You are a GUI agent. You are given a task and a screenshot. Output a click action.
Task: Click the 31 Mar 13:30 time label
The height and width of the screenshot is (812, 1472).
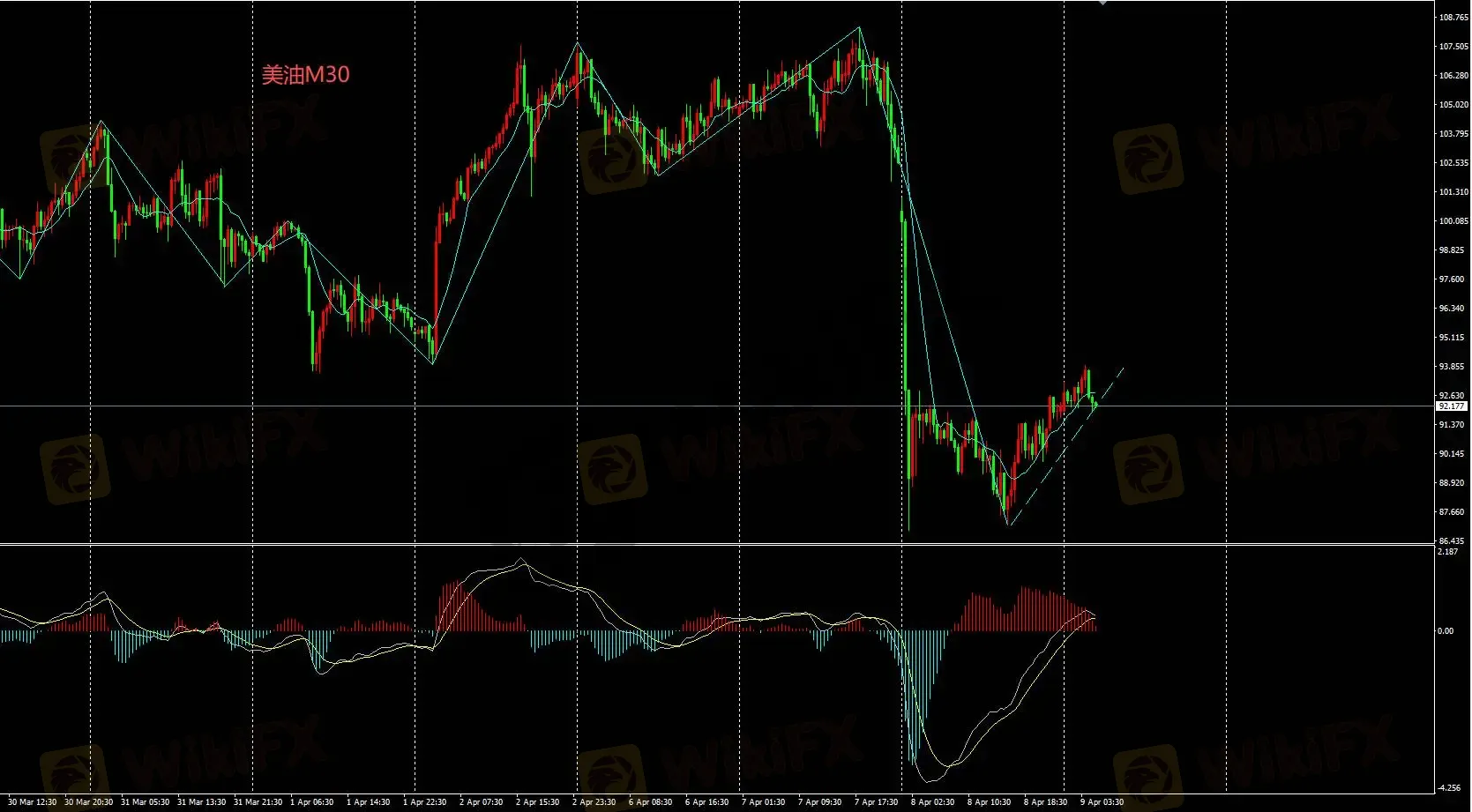(x=201, y=802)
